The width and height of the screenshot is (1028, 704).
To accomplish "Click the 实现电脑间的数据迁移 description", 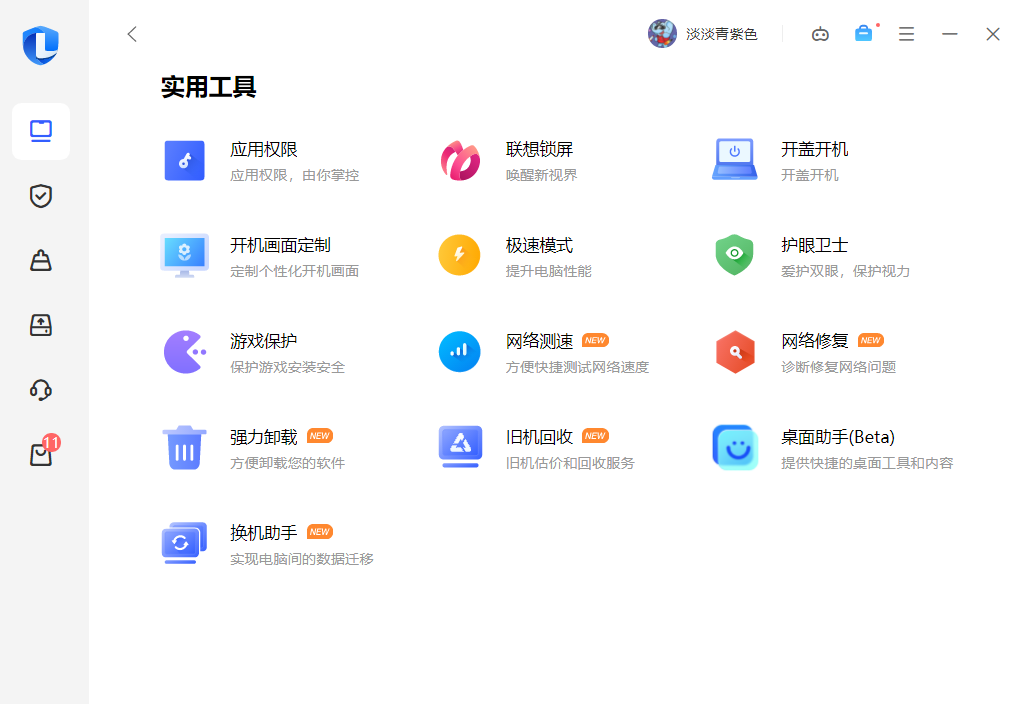I will (302, 558).
